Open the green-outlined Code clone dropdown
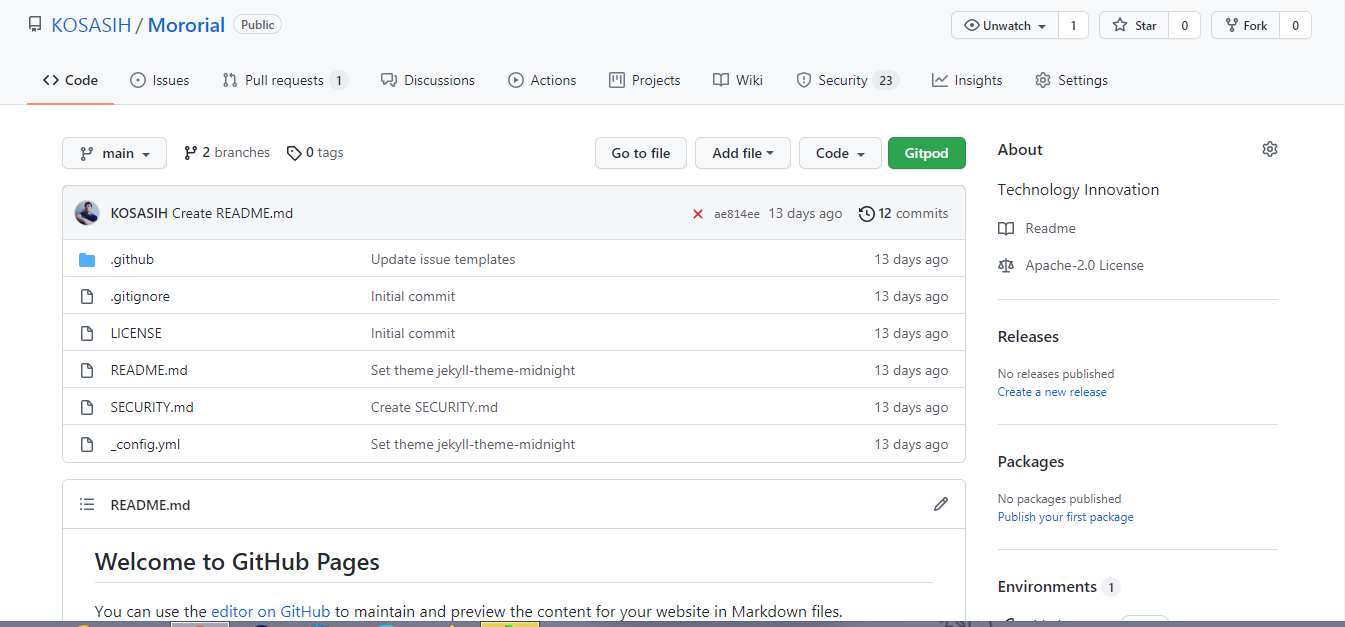 click(840, 153)
